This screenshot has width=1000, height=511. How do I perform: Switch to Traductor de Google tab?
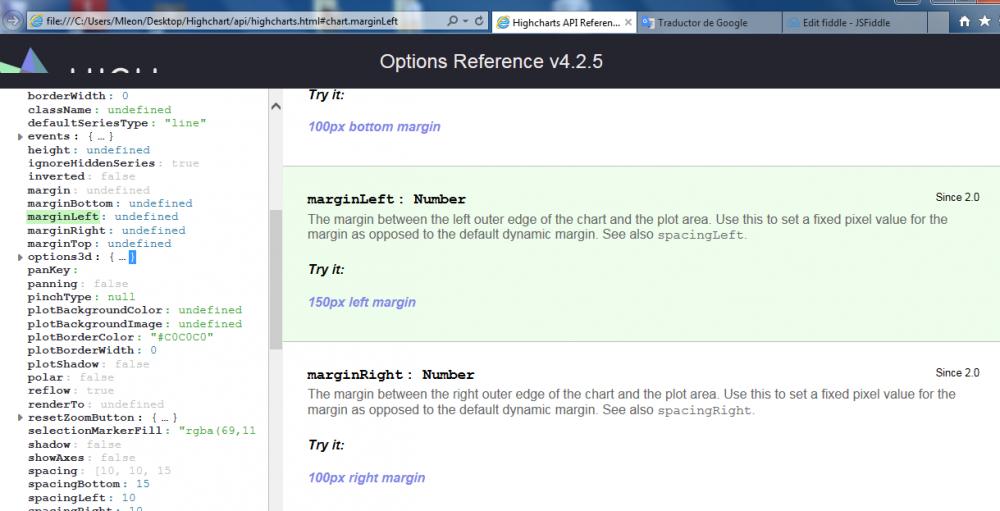tap(709, 22)
